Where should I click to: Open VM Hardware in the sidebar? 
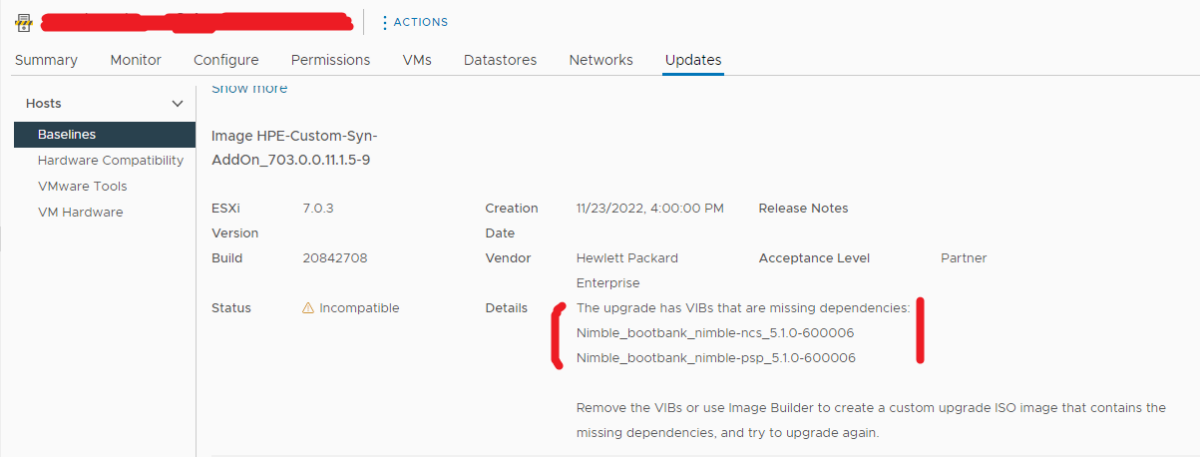click(x=80, y=212)
